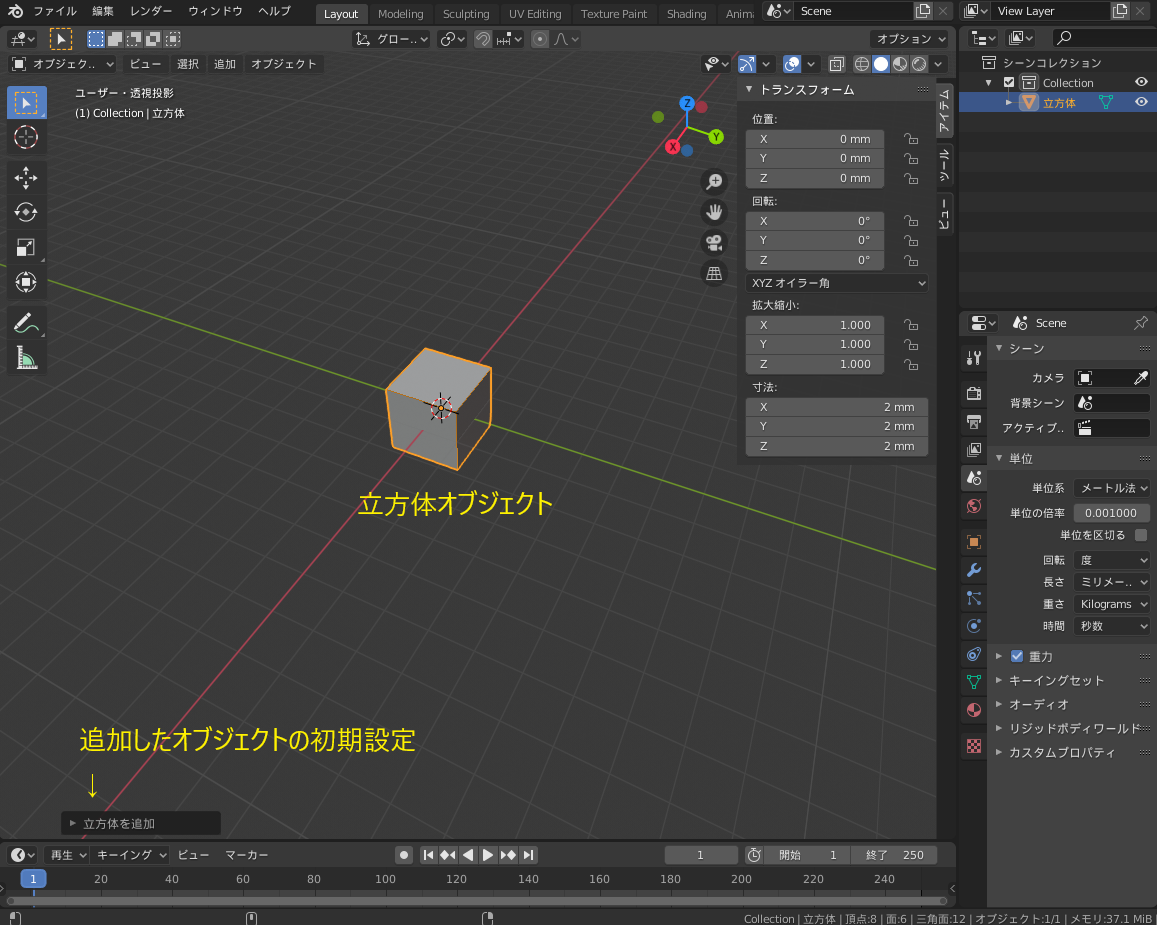The width and height of the screenshot is (1157, 925).
Task: Open the 単位系 メートル法 dropdown
Action: (1111, 488)
